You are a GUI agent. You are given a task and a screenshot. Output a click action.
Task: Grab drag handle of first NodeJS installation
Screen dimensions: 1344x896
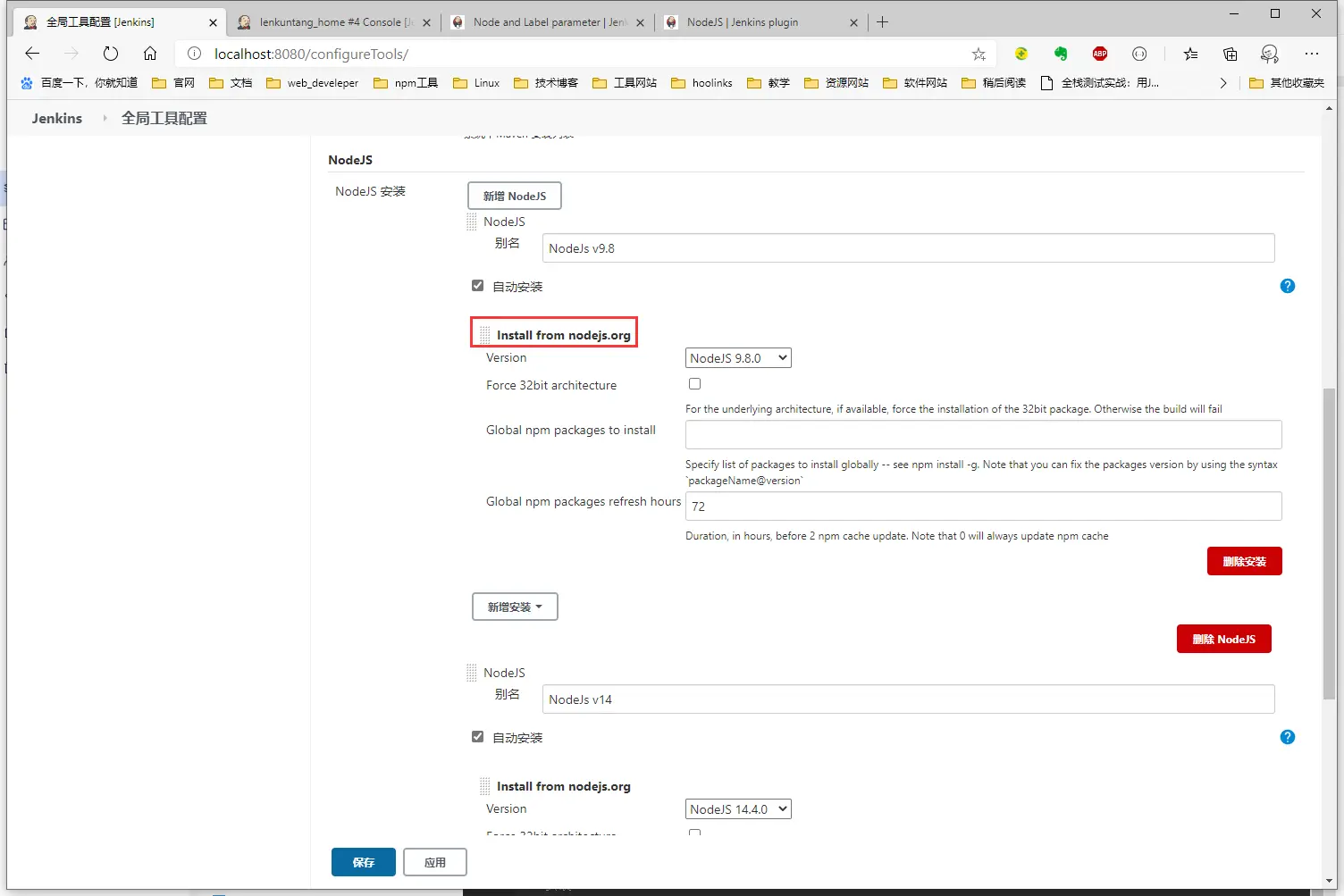tap(472, 222)
